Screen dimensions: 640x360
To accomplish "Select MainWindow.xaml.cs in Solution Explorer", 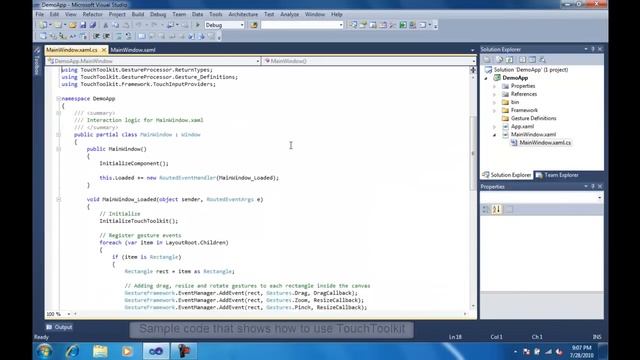I will pyautogui.click(x=545, y=142).
